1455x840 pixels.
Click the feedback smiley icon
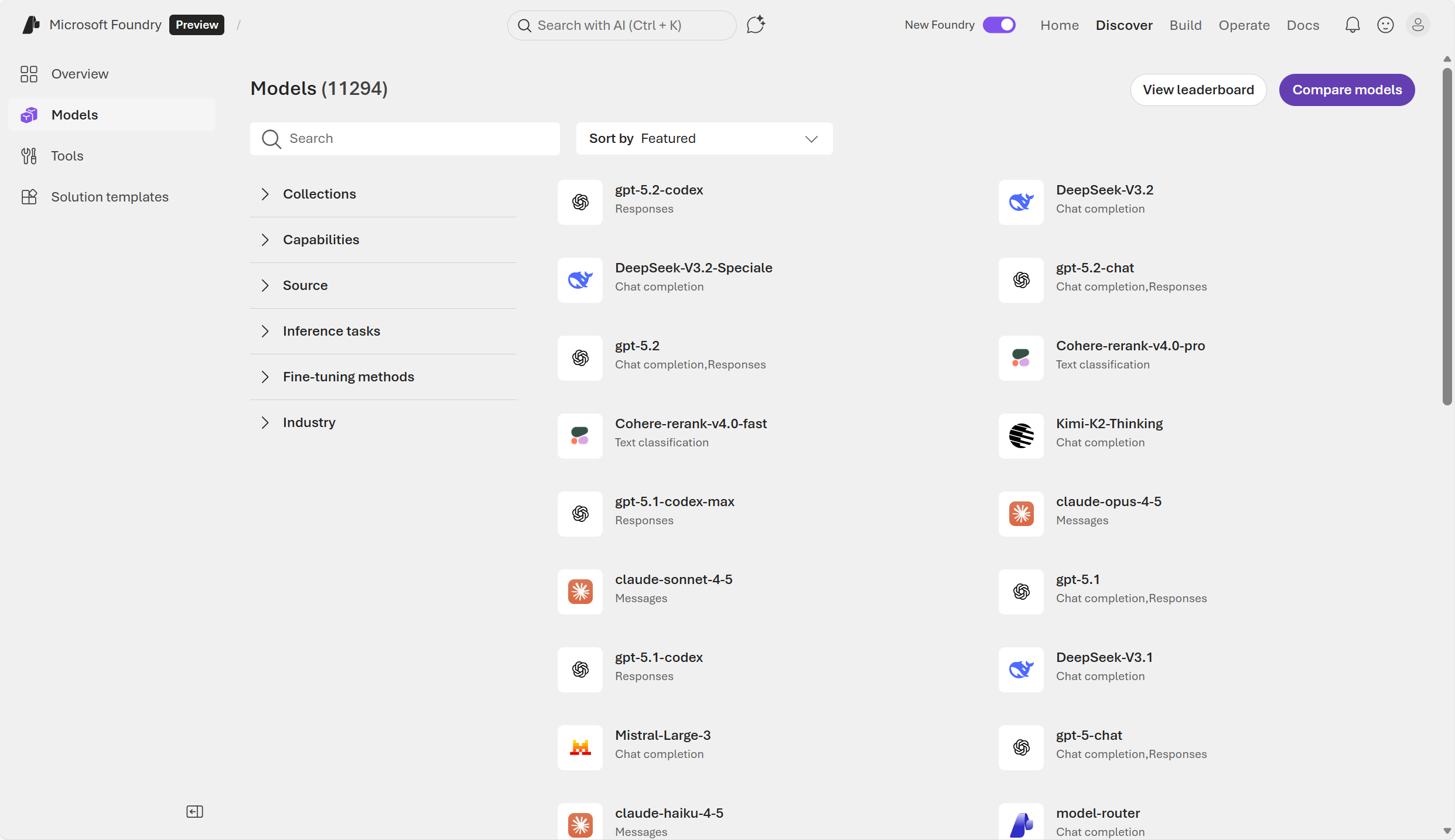1385,25
